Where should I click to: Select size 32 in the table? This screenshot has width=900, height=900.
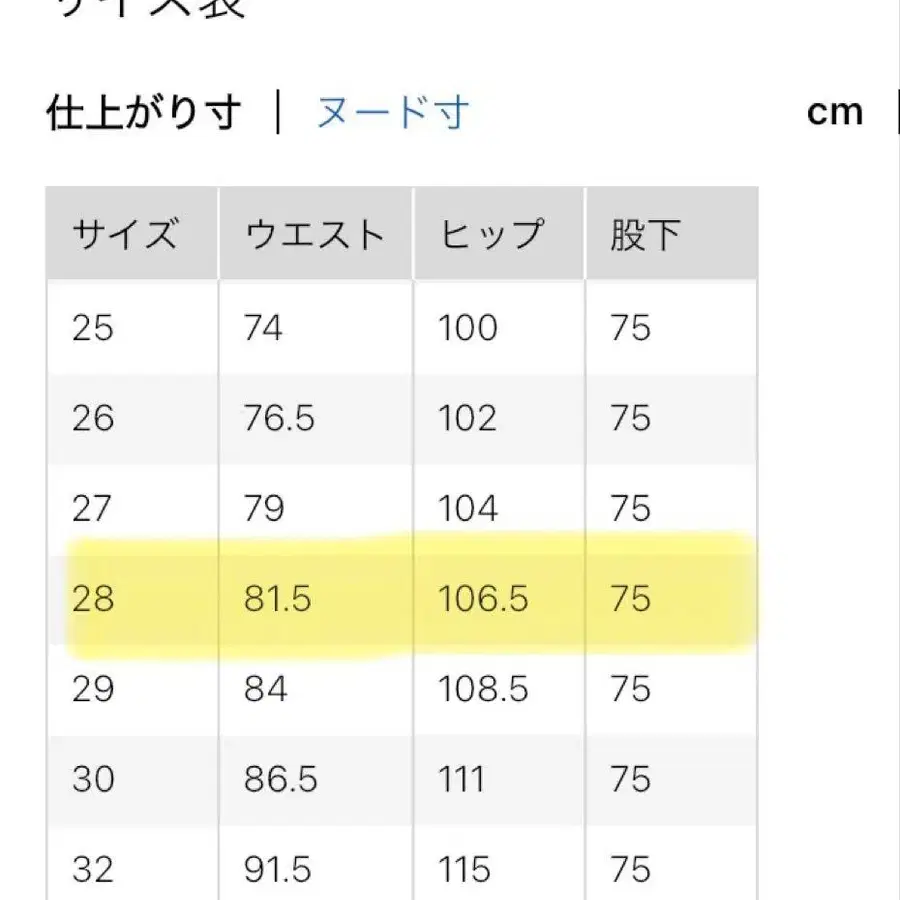(94, 868)
